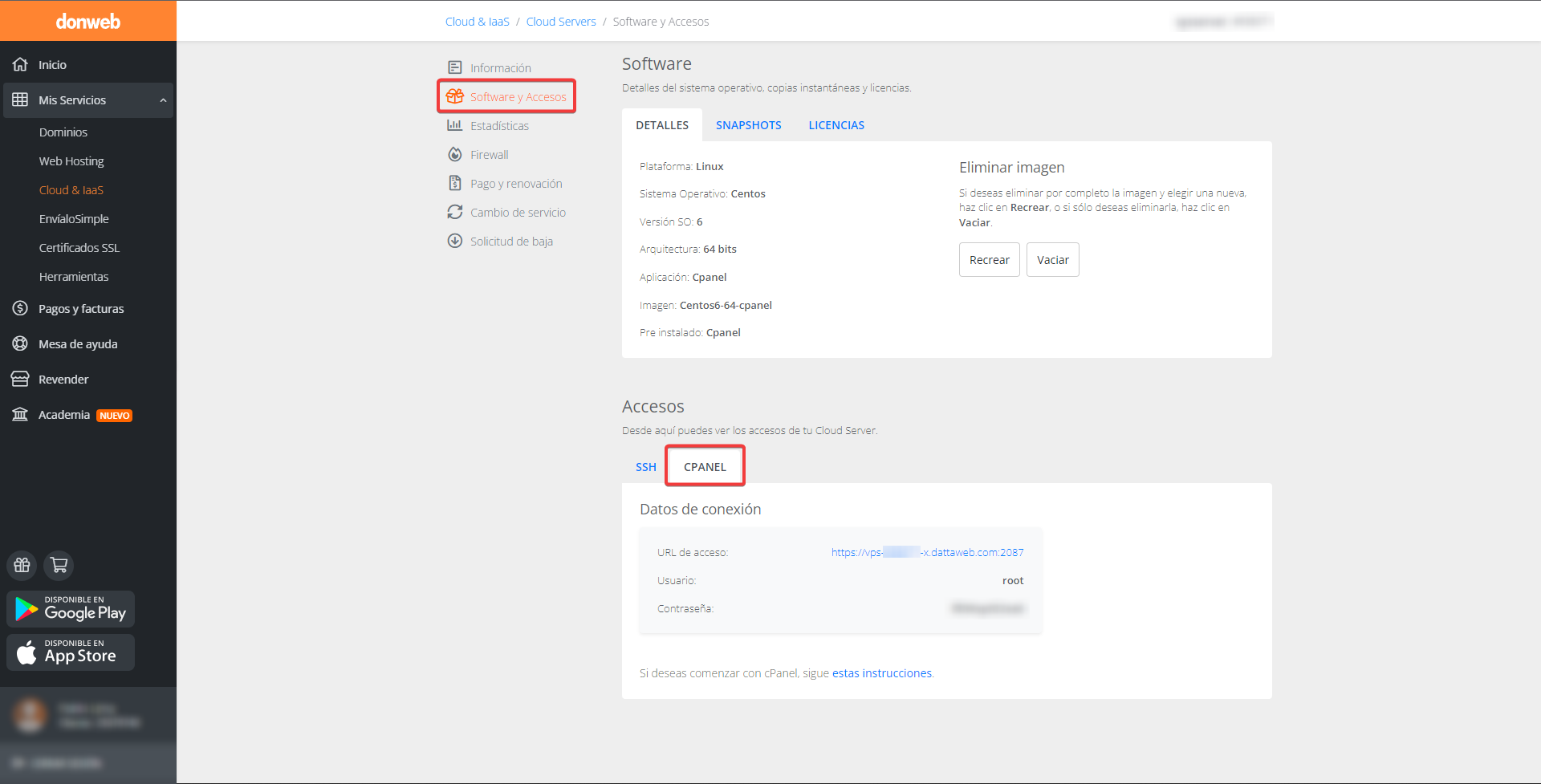This screenshot has width=1541, height=784.
Task: Open Certificados SSL sidebar item
Action: (79, 248)
